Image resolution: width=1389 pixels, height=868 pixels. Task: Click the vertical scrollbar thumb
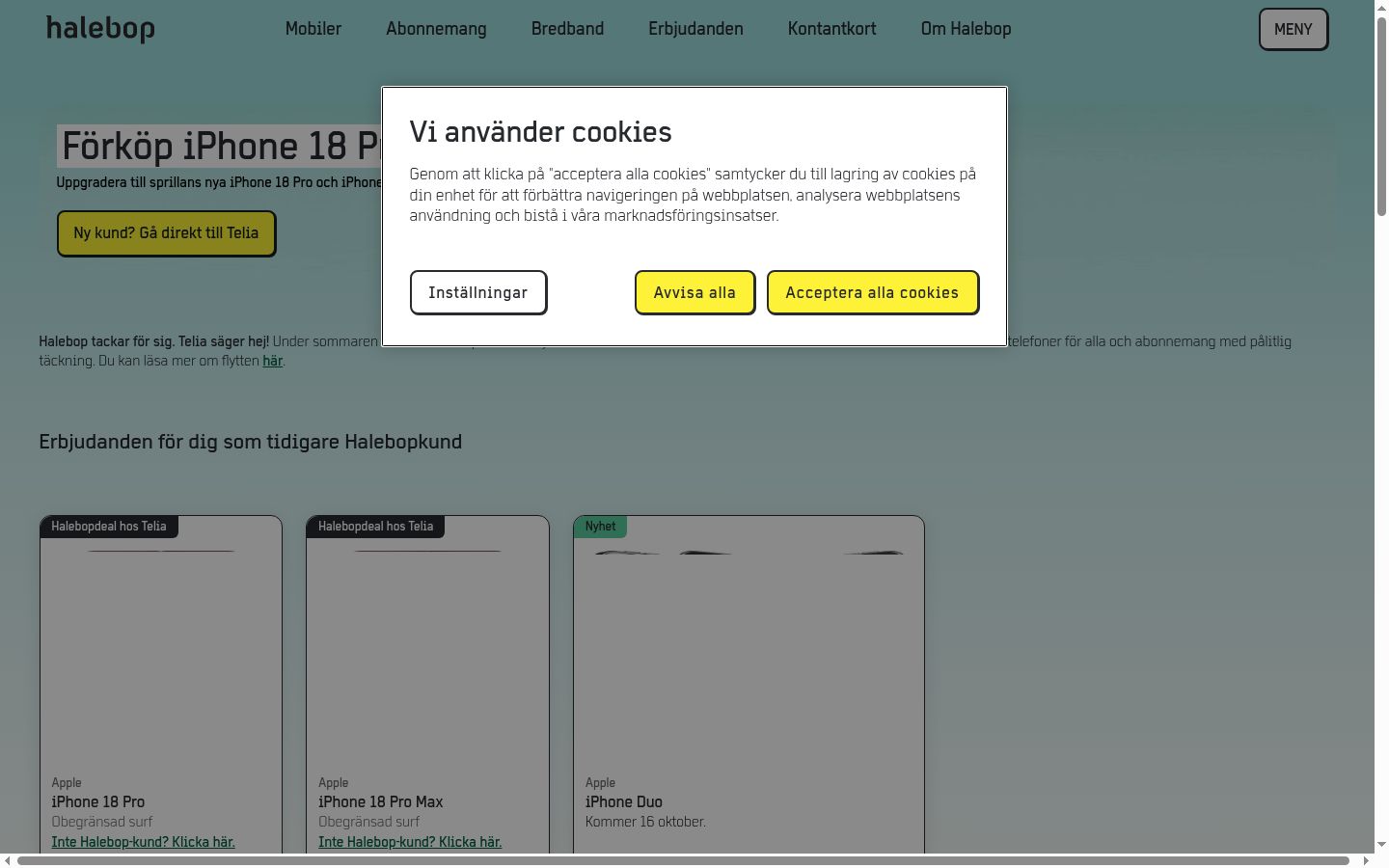tap(1381, 116)
